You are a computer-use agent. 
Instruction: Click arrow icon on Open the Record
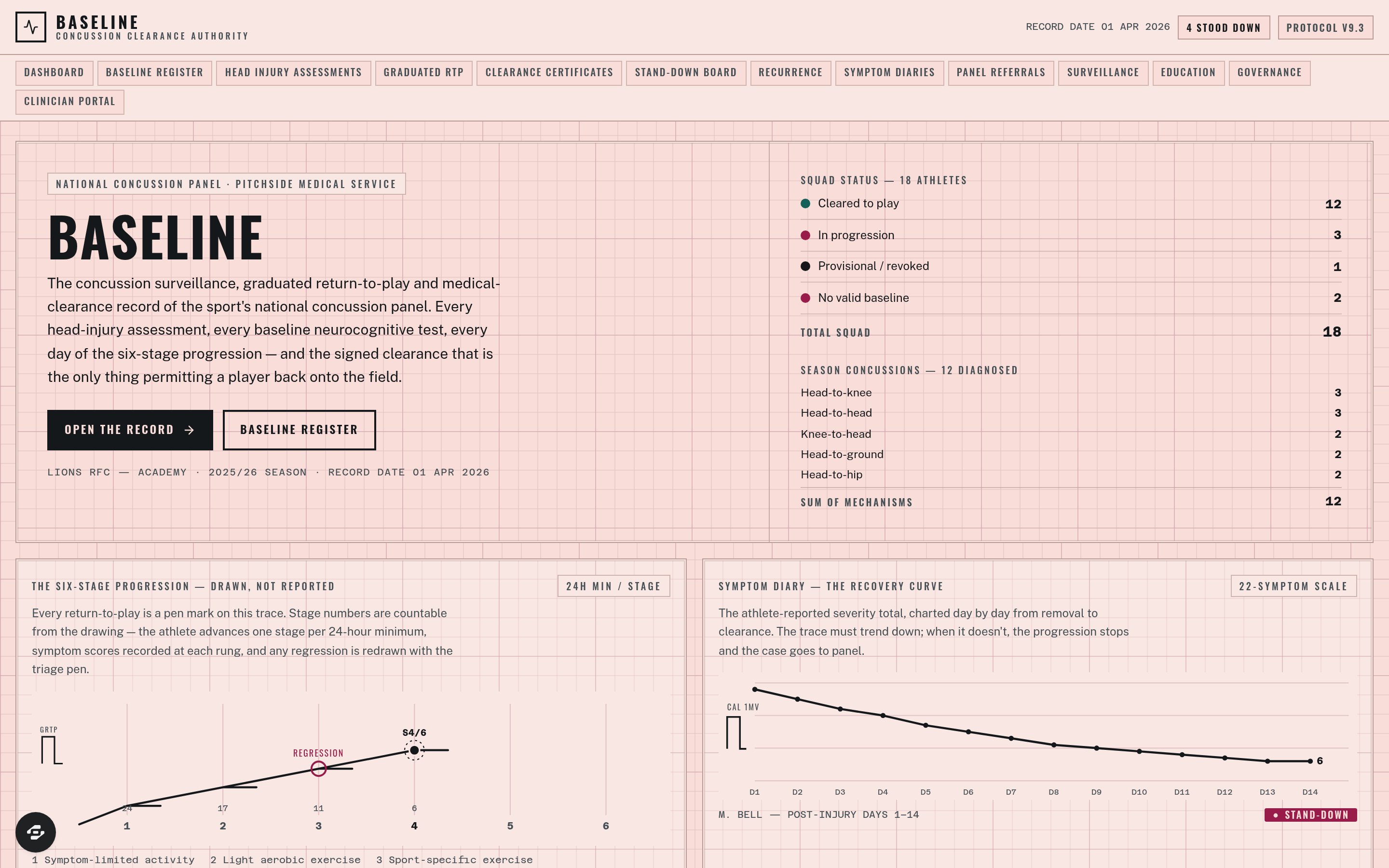tap(190, 430)
